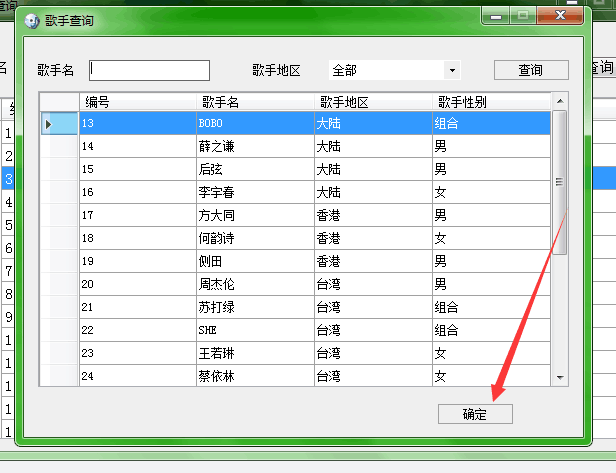Screen dimensions: 616x473
Task: Click the 编号 cell 15
Action: [138, 169]
